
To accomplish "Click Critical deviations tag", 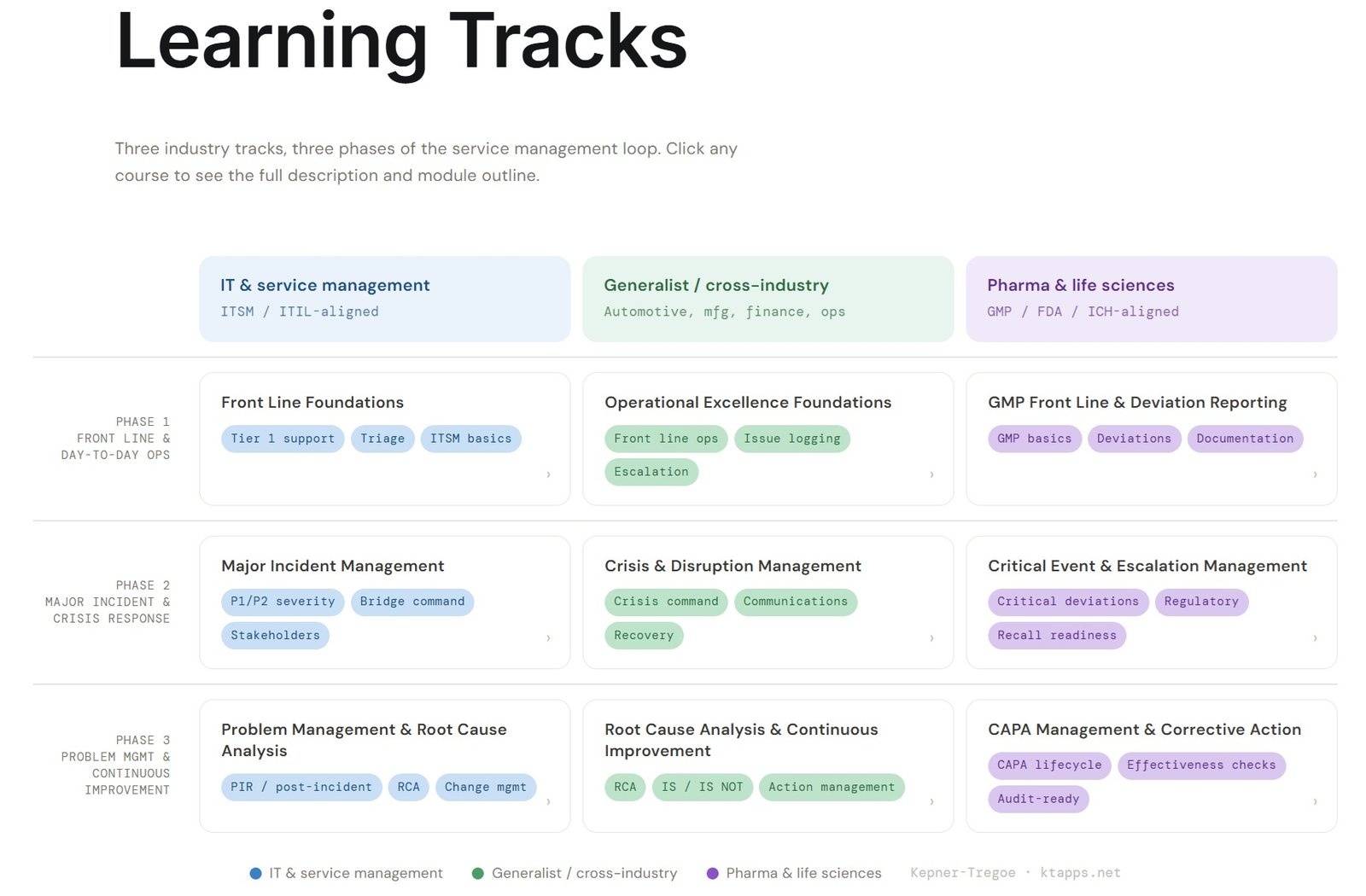I will click(x=1068, y=602).
